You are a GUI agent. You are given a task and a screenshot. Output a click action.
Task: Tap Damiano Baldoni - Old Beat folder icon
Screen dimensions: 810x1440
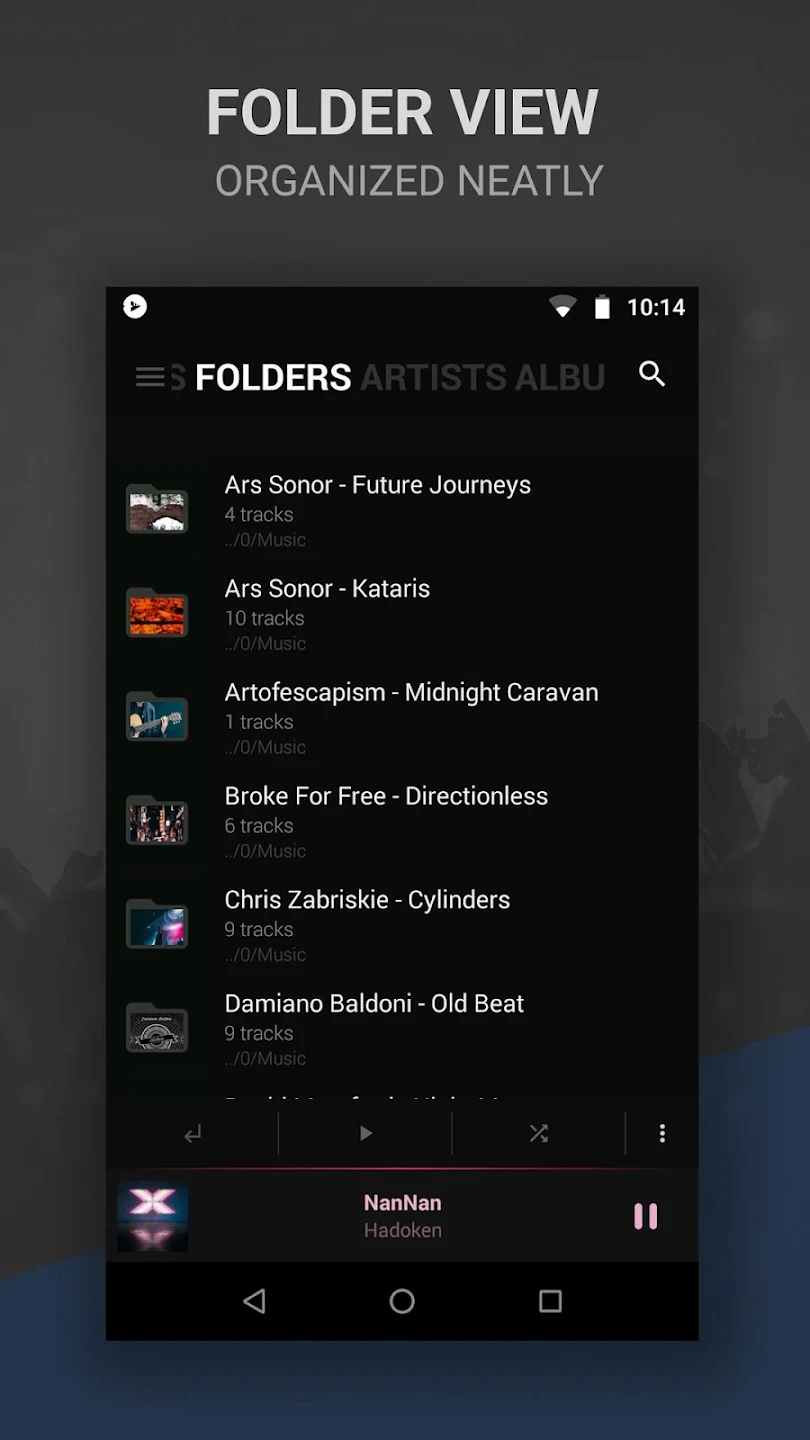click(157, 1028)
